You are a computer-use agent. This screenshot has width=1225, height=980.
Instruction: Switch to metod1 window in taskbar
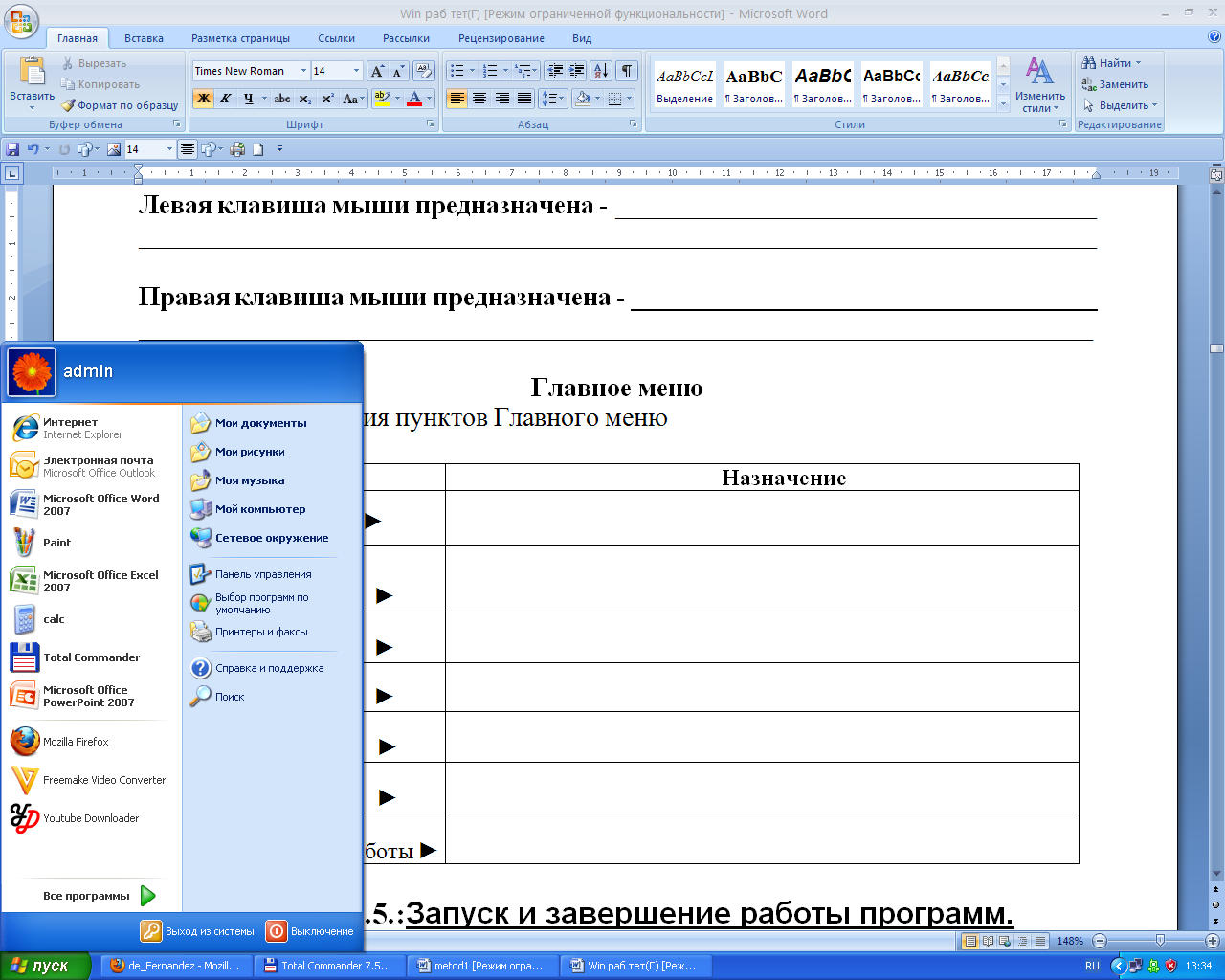tap(483, 966)
